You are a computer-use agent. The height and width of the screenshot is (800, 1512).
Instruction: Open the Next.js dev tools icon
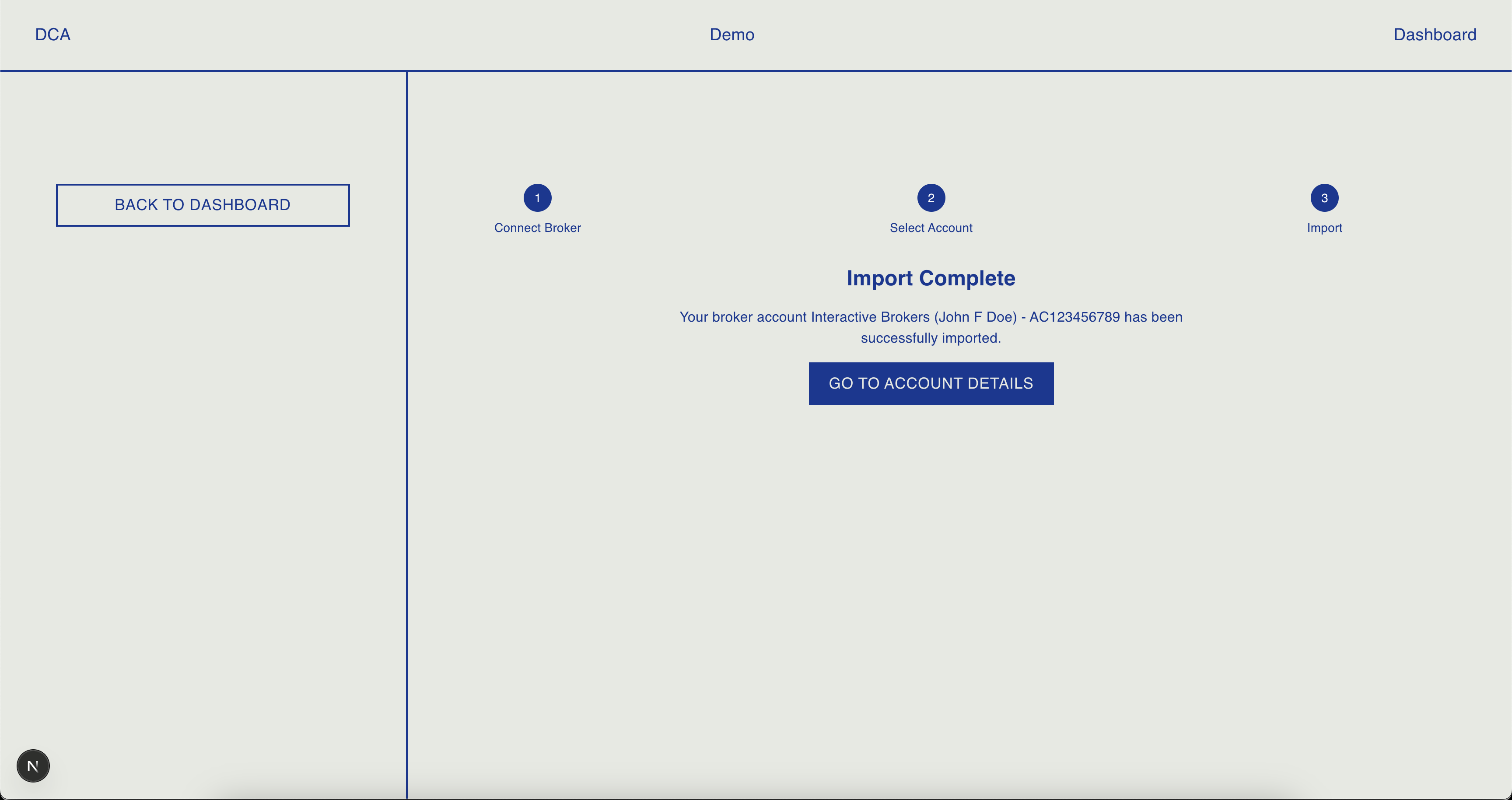[x=33, y=765]
